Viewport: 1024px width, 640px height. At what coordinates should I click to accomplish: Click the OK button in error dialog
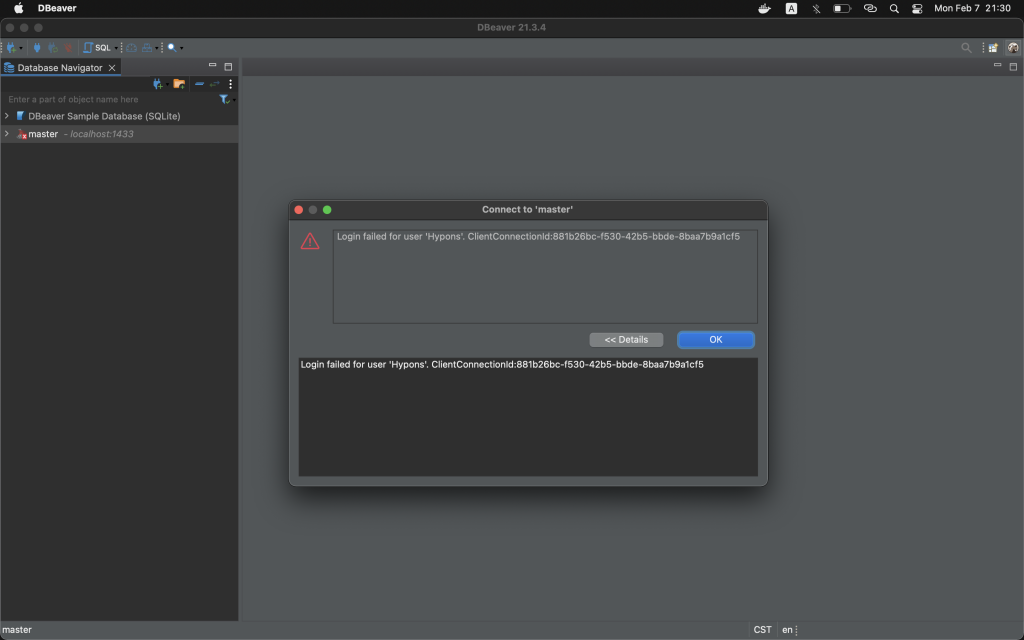[x=716, y=340]
